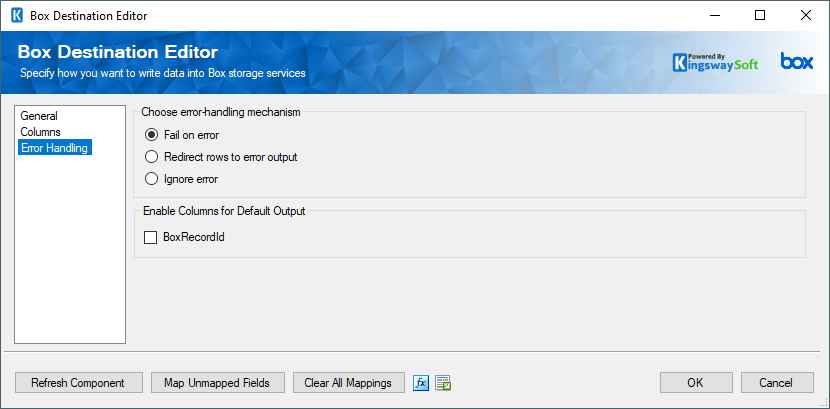This screenshot has width=830, height=409.
Task: Close the Box Destination Editor window
Action: (806, 16)
